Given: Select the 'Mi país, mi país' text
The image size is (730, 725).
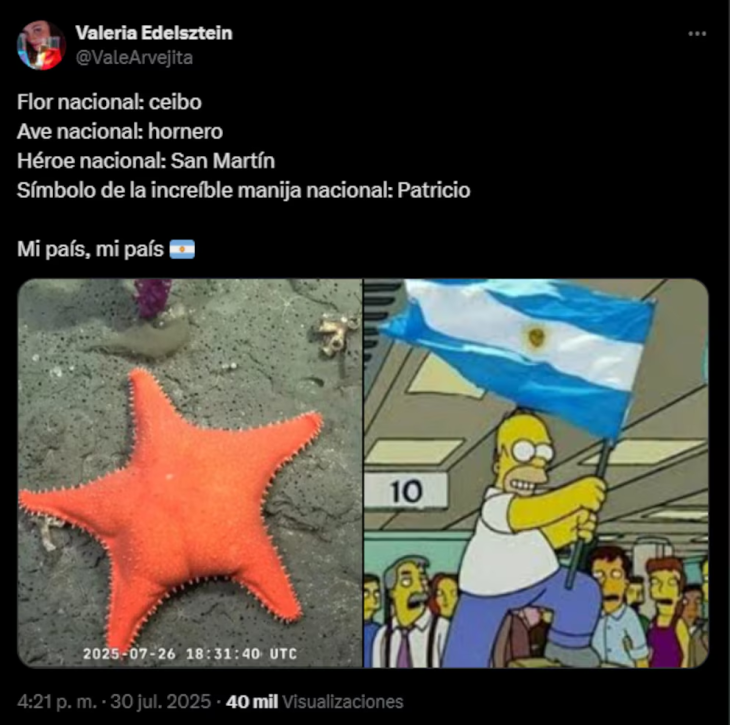Looking at the screenshot, I should pyautogui.click(x=90, y=249).
